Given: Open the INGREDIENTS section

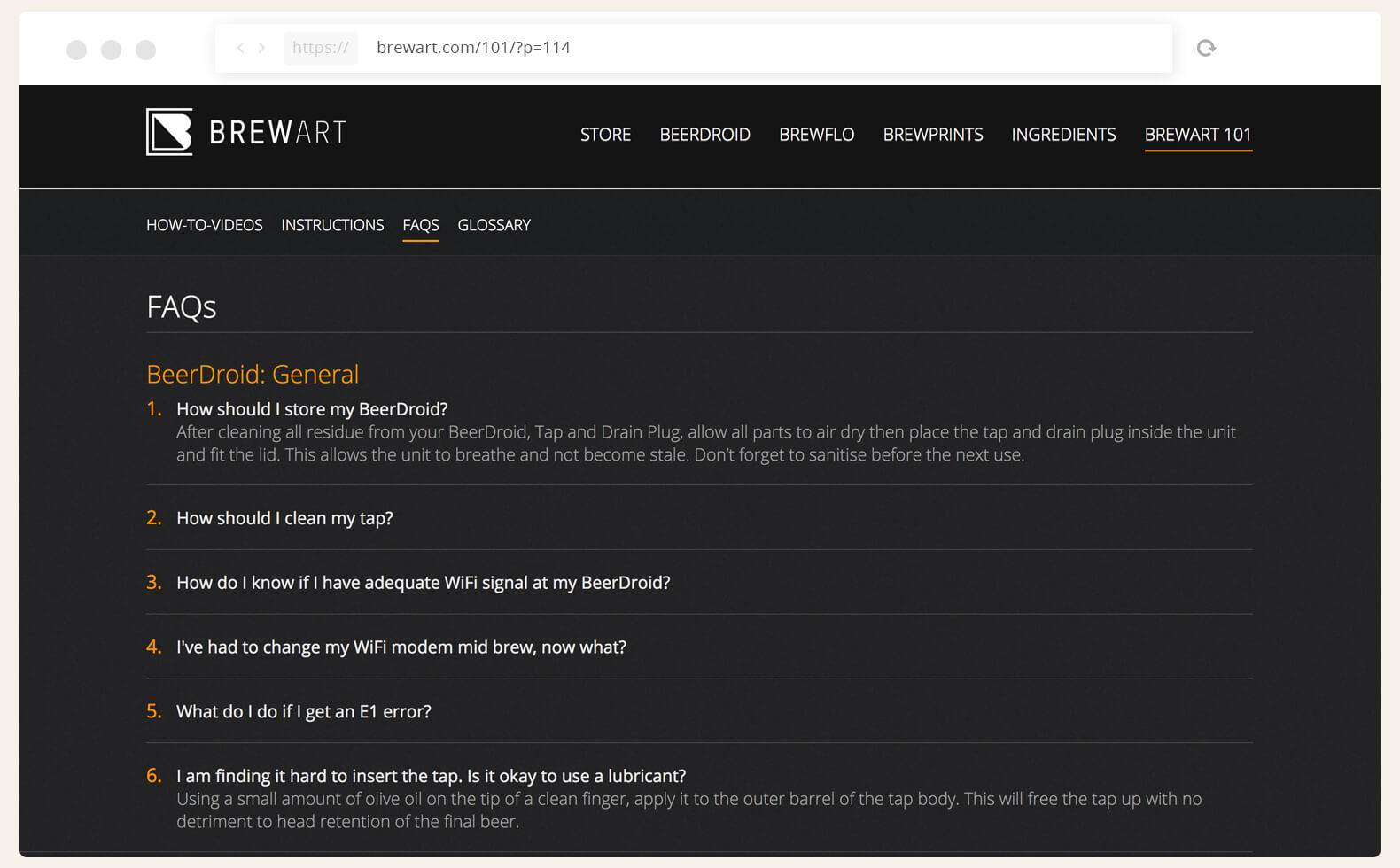Looking at the screenshot, I should coord(1063,135).
